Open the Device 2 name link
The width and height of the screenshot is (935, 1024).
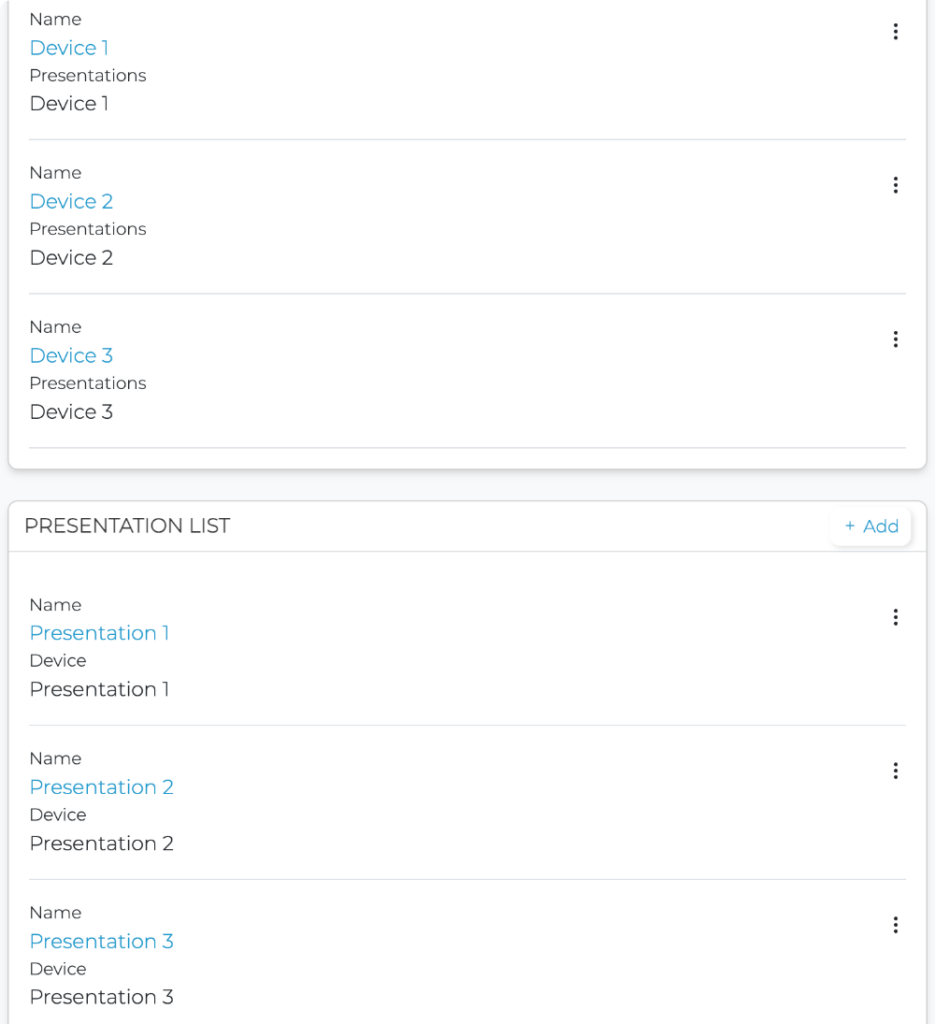point(71,202)
